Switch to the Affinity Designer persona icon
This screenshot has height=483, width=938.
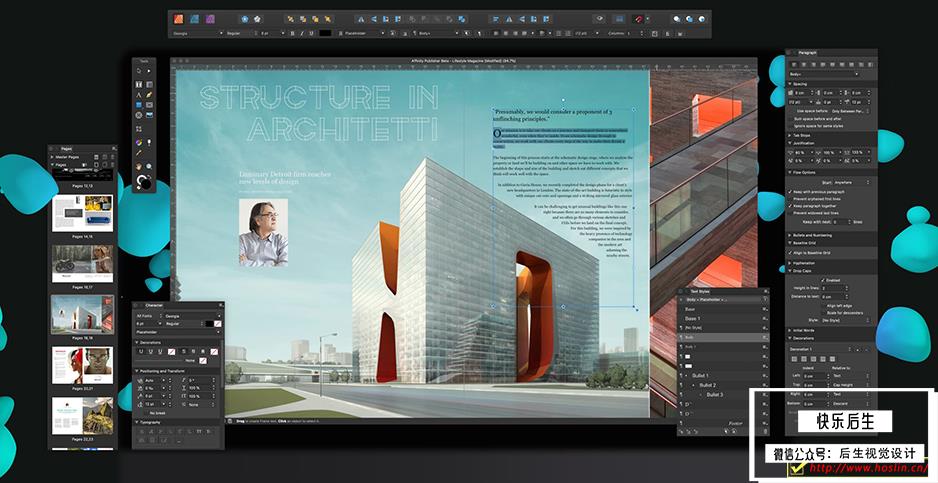194,19
